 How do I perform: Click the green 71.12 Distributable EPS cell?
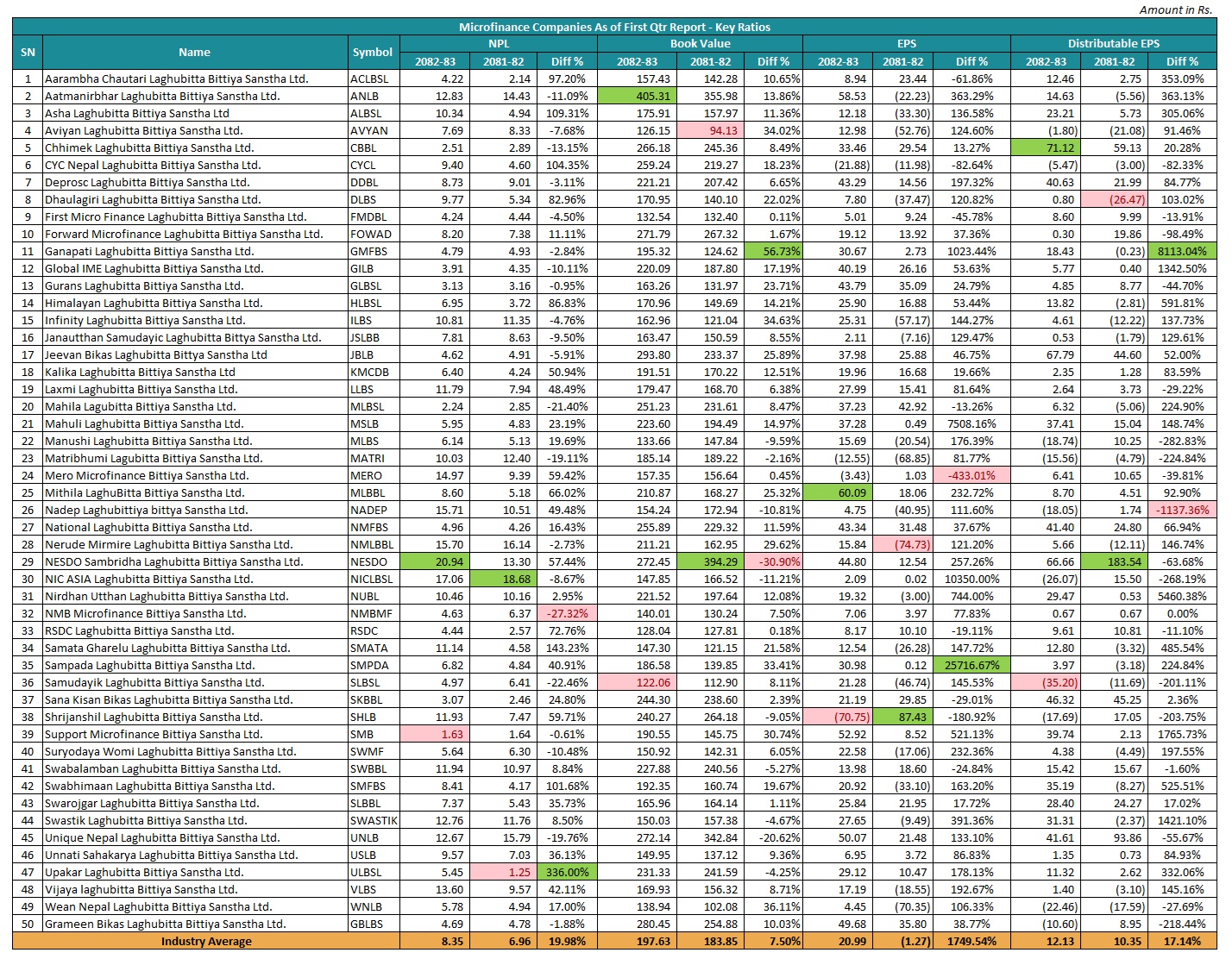[1045, 147]
